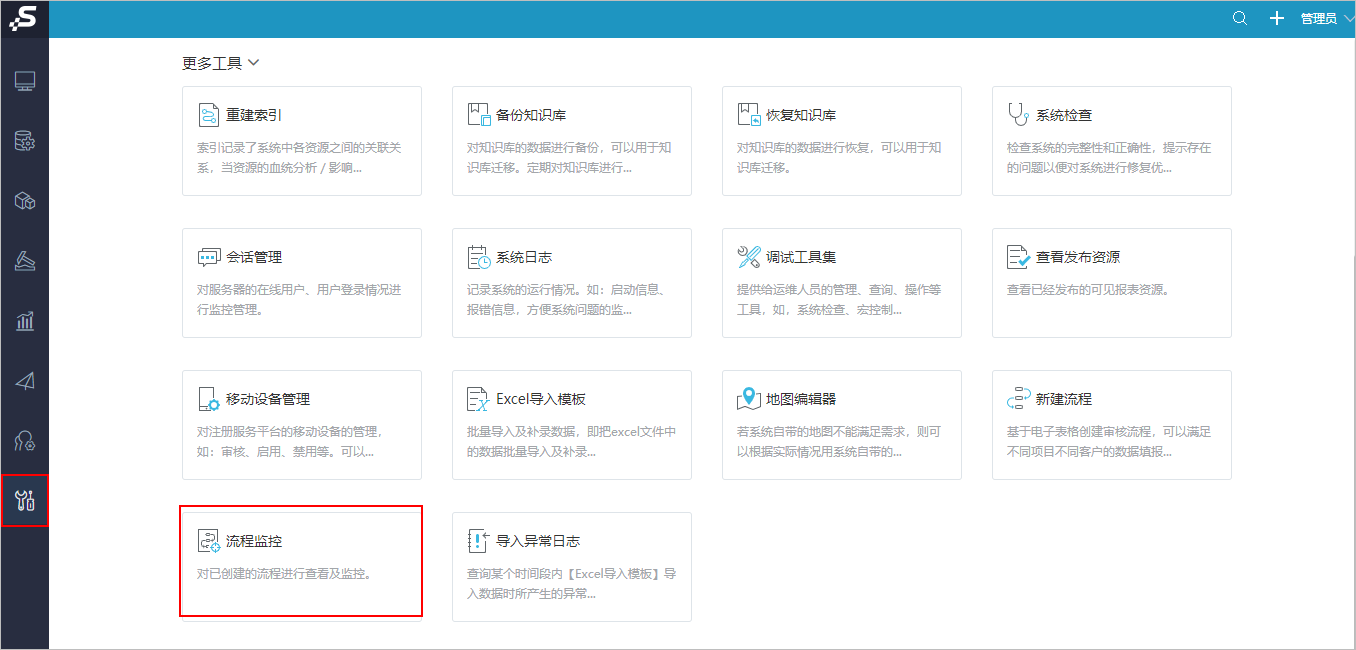Click description '查看已经发布的可见报表资源。'
The height and width of the screenshot is (650, 1356).
[x=1088, y=290]
